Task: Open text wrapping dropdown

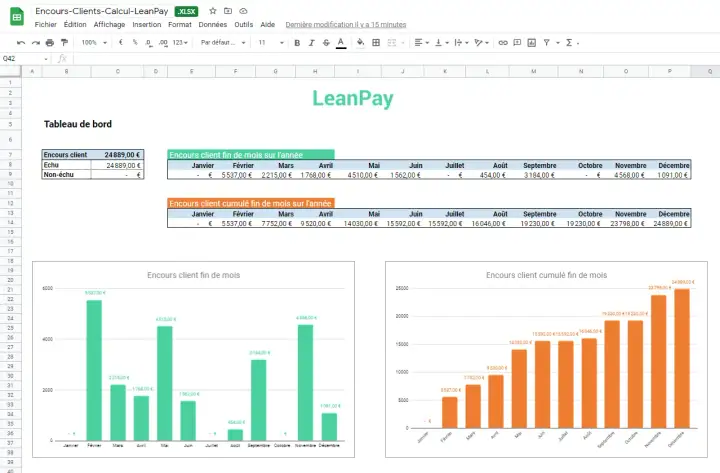Action: pyautogui.click(x=461, y=43)
